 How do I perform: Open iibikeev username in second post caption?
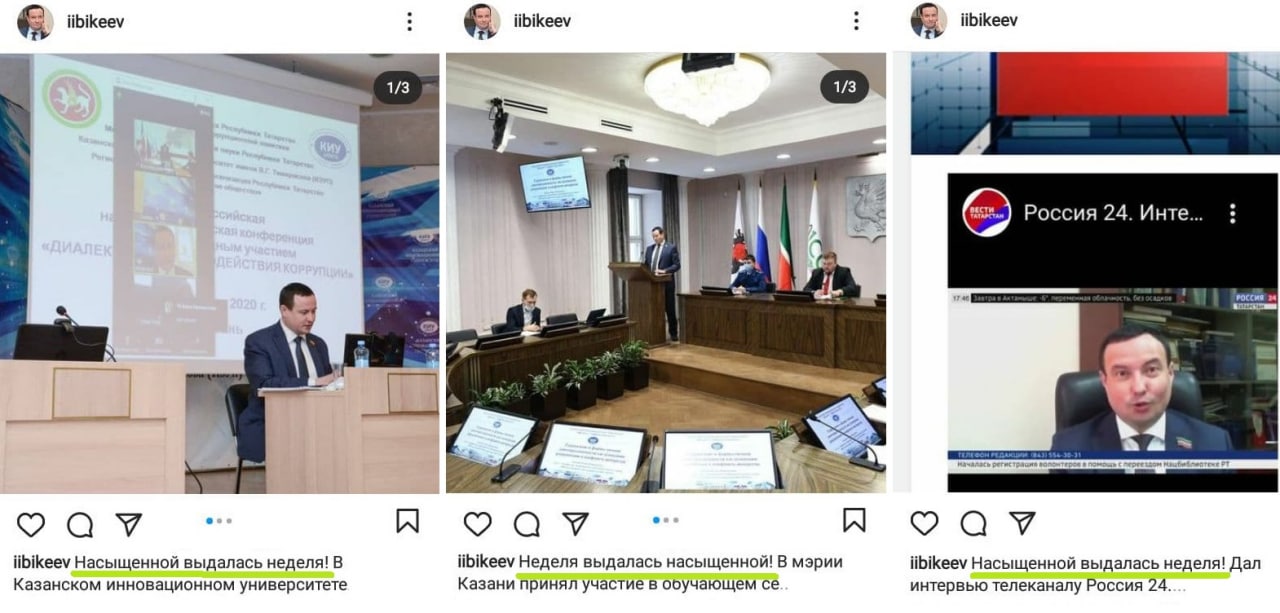(485, 562)
